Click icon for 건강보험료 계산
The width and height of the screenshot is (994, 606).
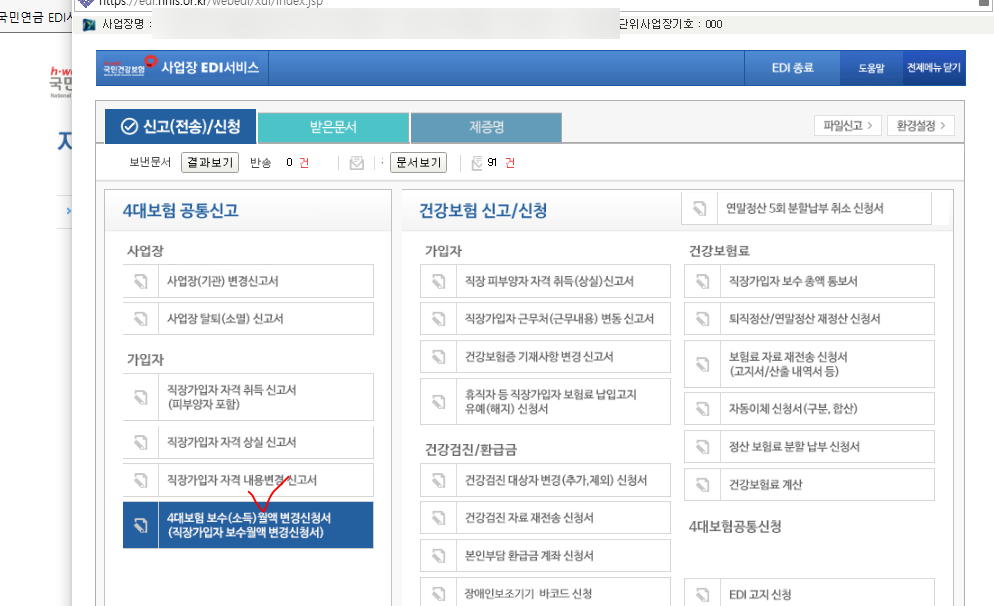coord(702,485)
